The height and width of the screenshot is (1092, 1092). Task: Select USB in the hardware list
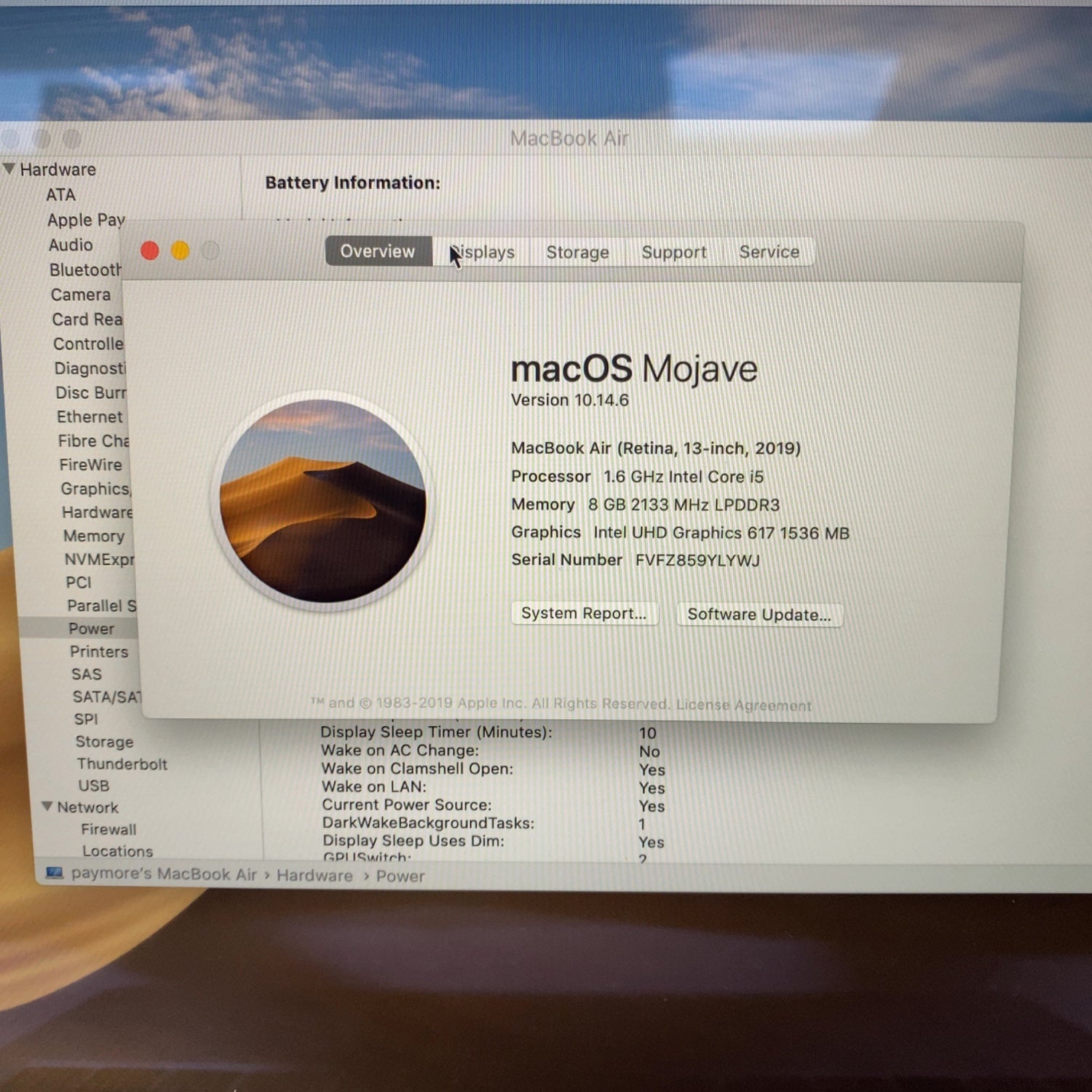coord(94,786)
